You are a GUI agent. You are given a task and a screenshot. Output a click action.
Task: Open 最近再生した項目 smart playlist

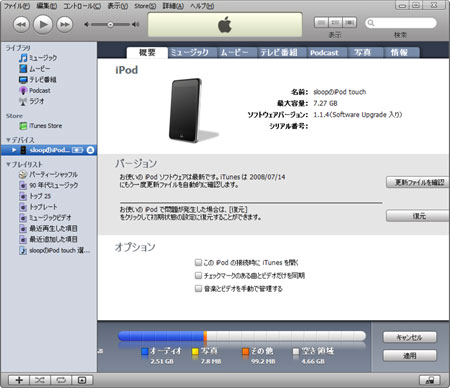(48, 229)
